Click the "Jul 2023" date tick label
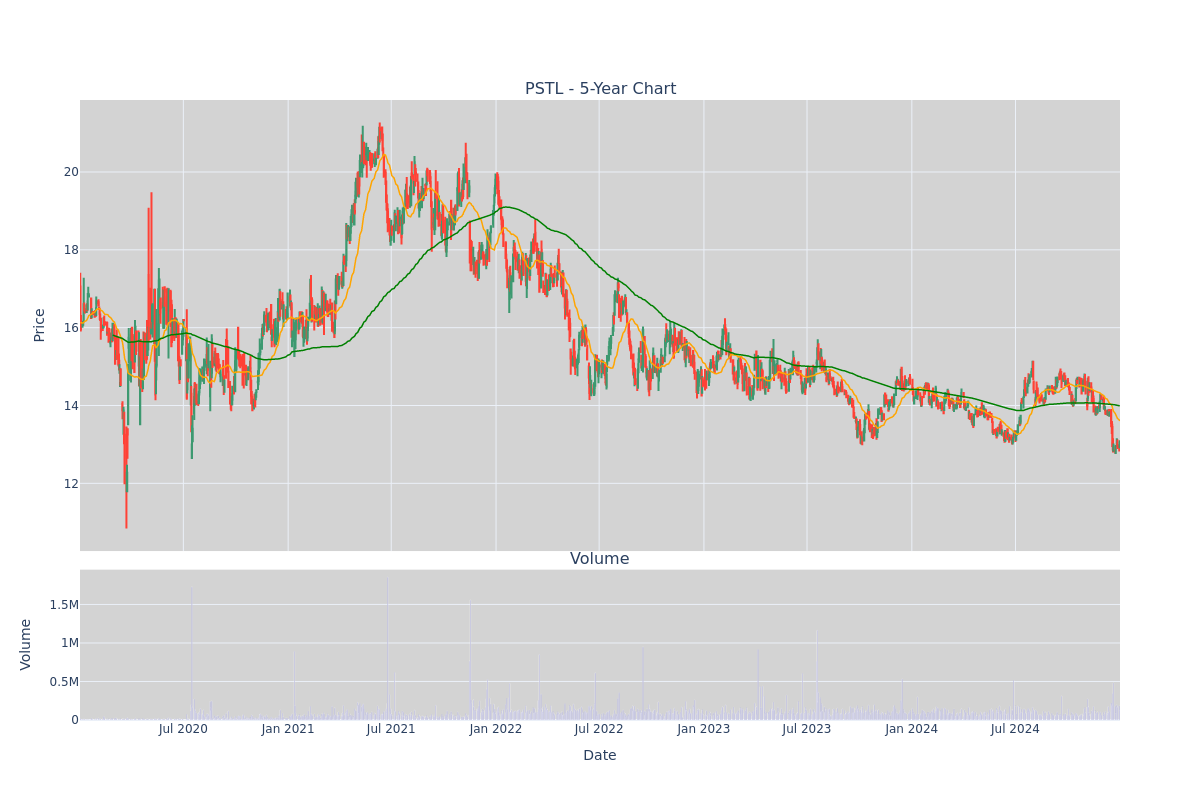This screenshot has width=1200, height=800. (x=807, y=729)
